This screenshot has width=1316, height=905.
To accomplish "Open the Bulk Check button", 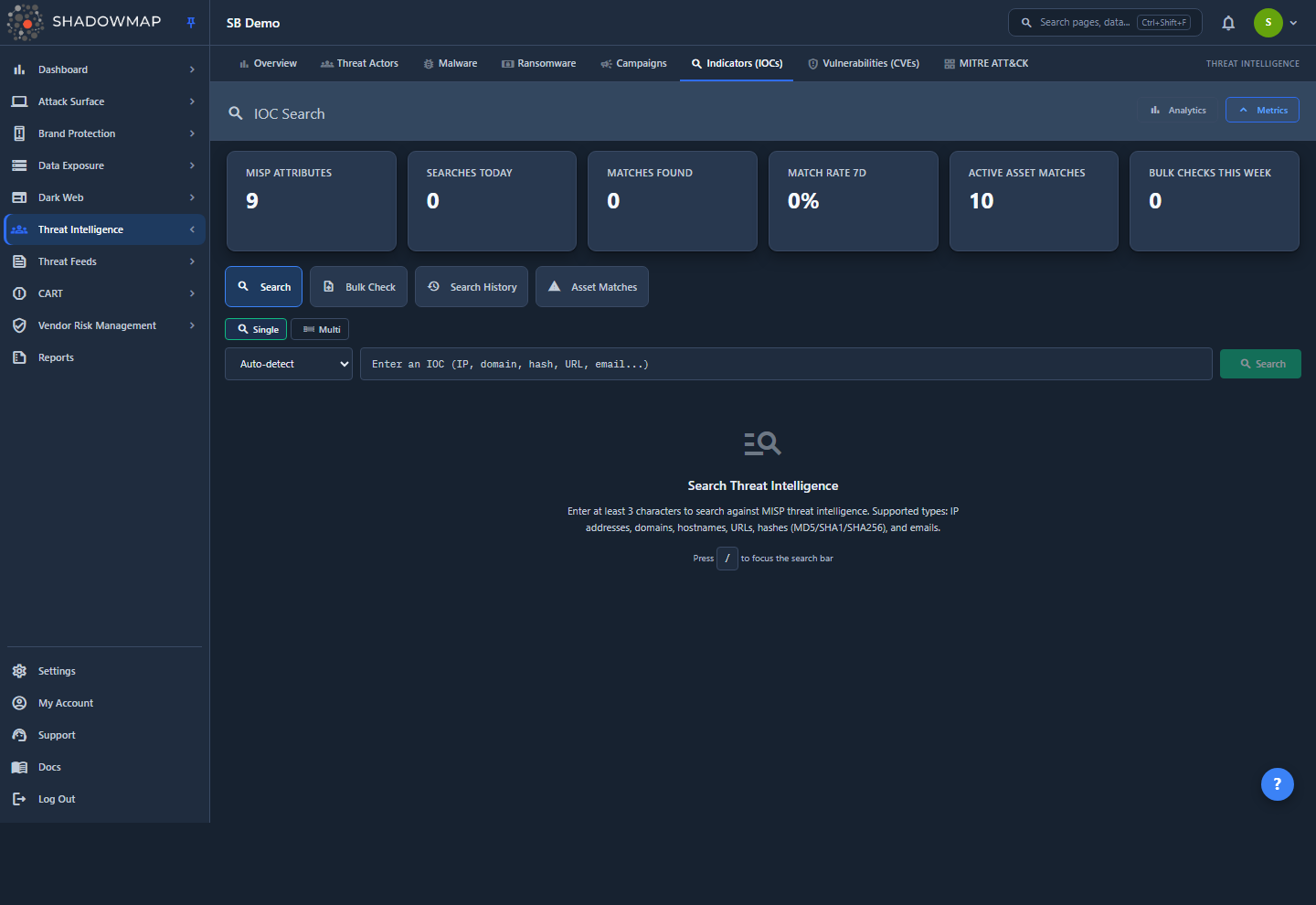I will pyautogui.click(x=359, y=287).
